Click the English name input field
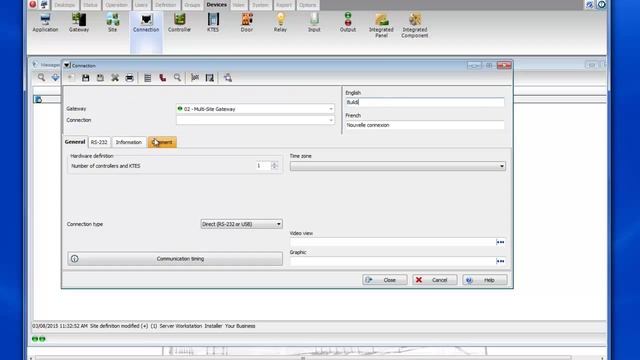 tap(425, 102)
